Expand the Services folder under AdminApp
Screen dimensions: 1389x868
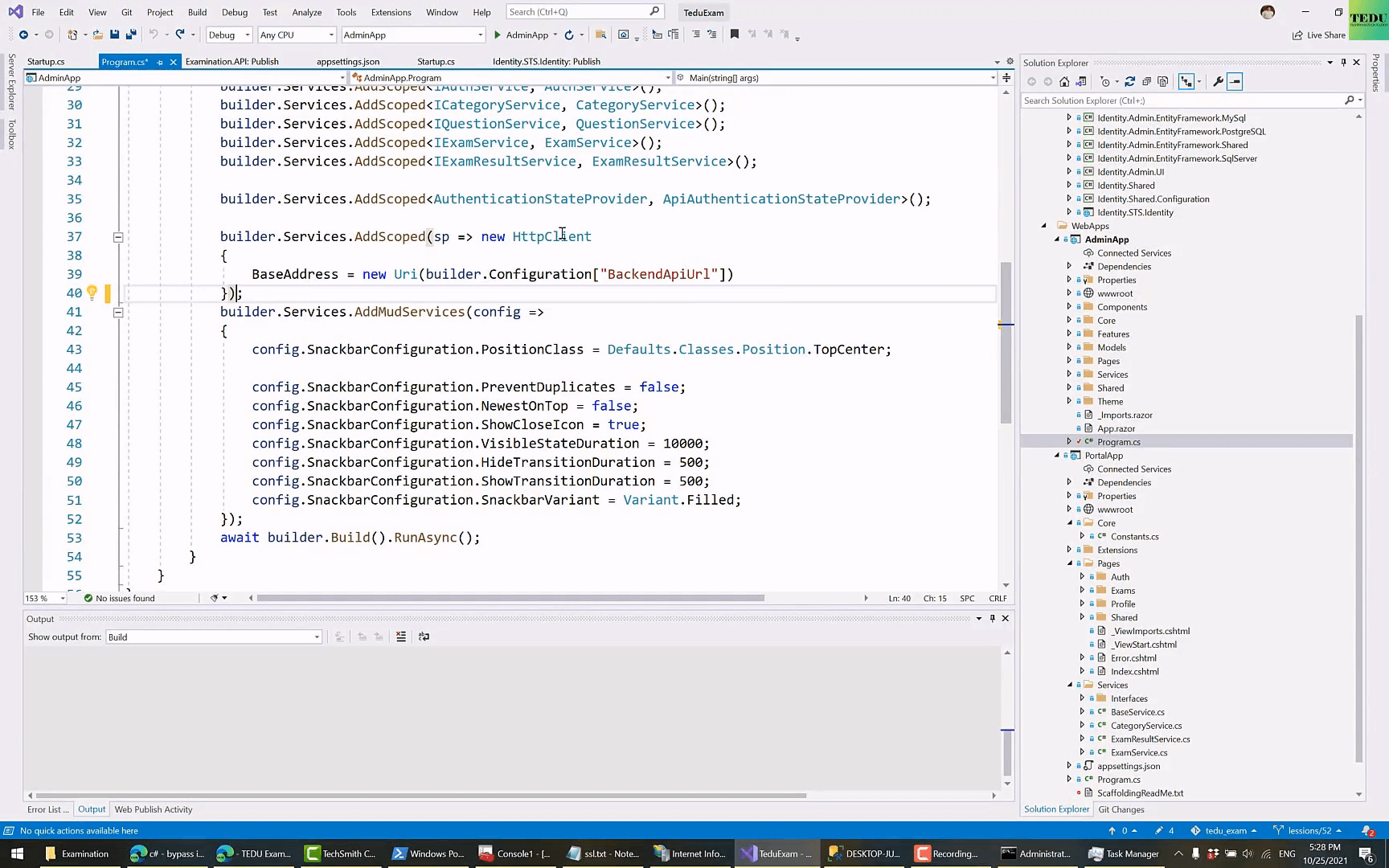pyautogui.click(x=1069, y=375)
